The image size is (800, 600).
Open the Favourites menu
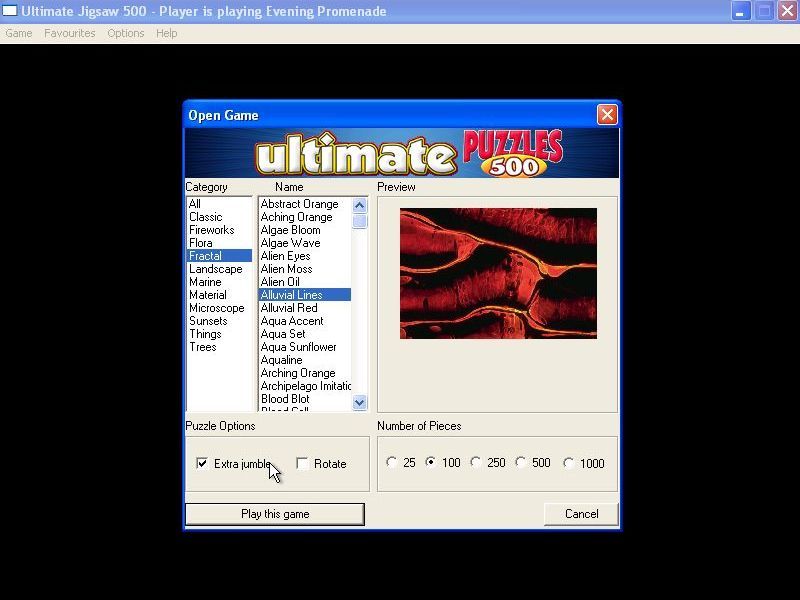[x=69, y=33]
